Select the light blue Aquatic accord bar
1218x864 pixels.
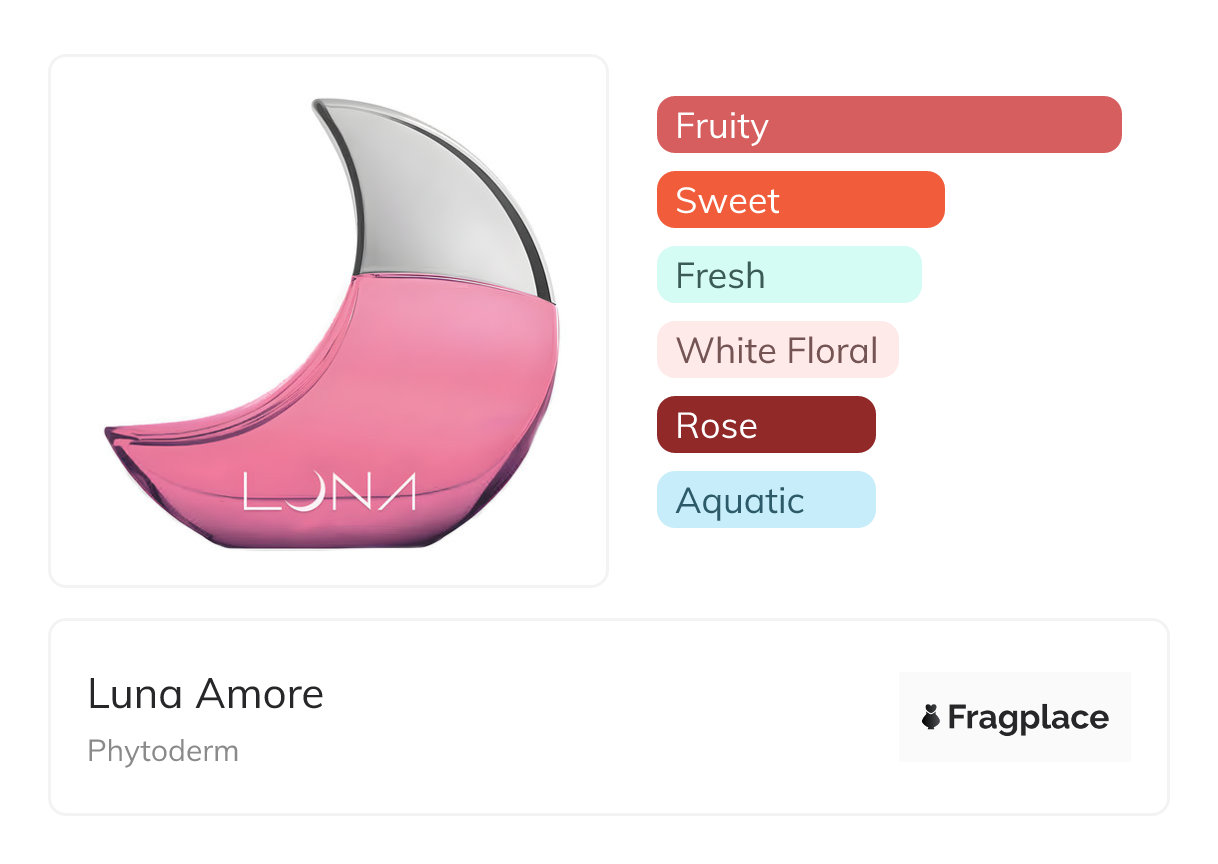[x=766, y=500]
